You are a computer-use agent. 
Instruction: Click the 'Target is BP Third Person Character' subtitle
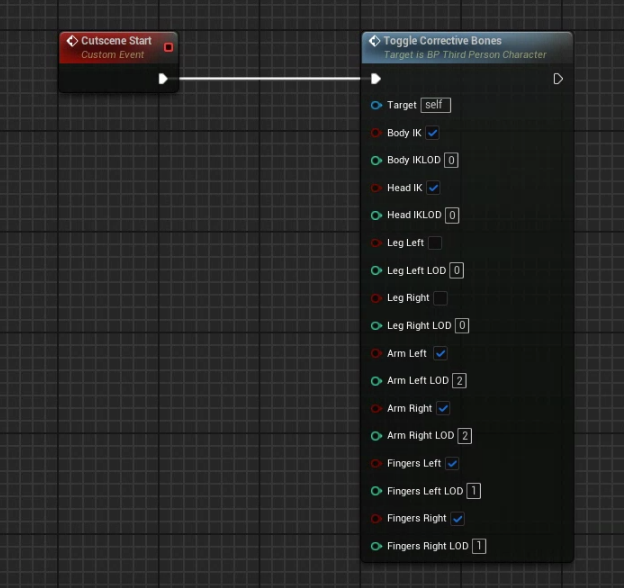tap(465, 55)
